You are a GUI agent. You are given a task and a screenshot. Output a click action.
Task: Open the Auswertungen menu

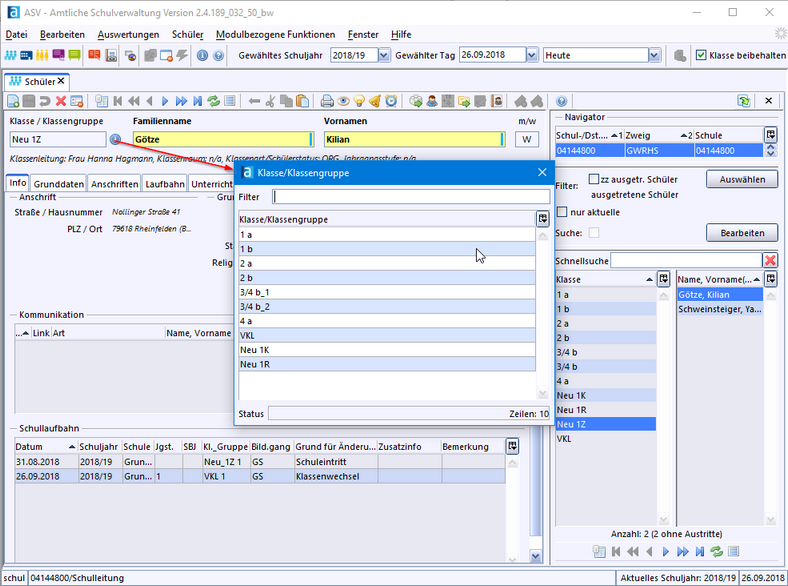pyautogui.click(x=128, y=34)
